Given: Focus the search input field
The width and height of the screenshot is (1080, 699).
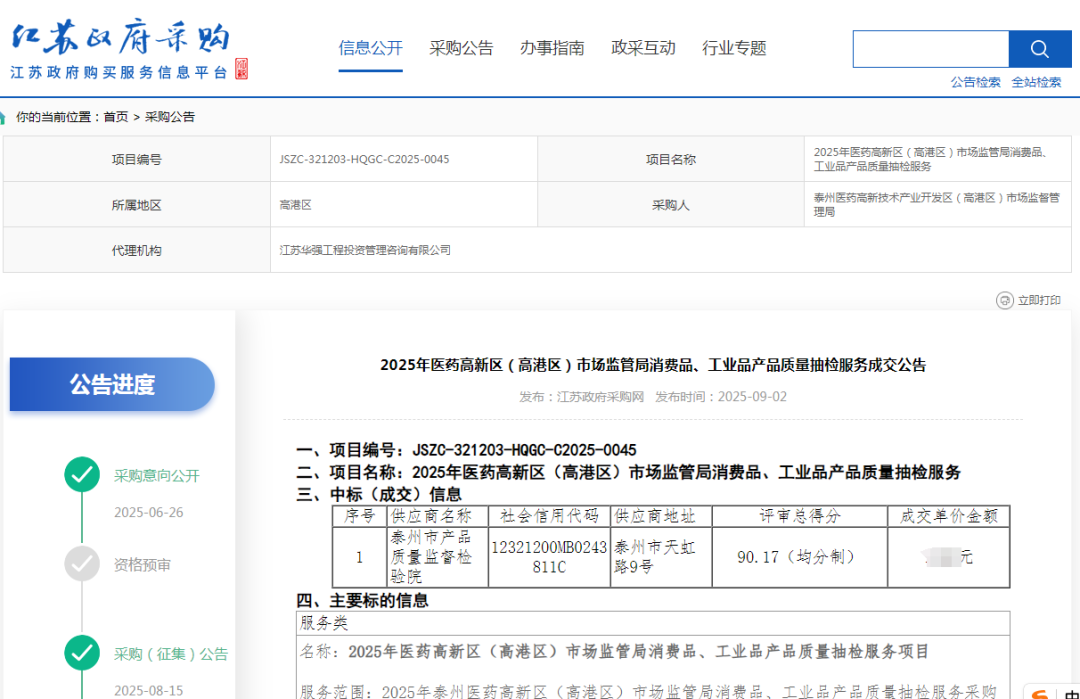Looking at the screenshot, I should [x=930, y=49].
